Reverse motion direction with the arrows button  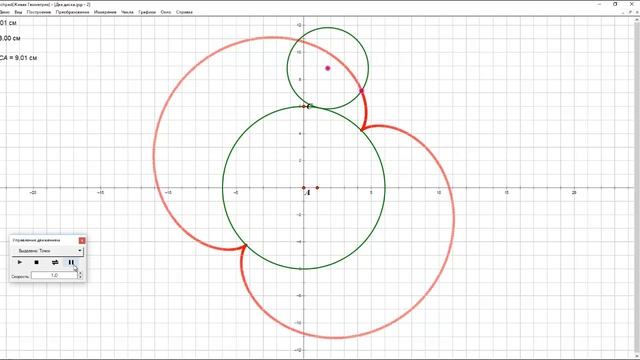(55, 262)
